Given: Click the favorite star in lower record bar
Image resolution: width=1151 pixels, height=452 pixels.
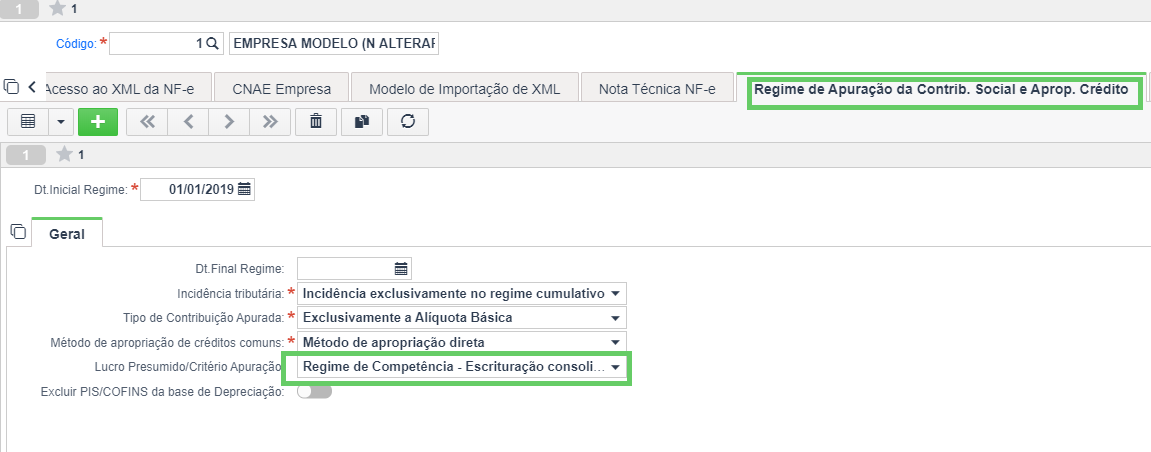Looking at the screenshot, I should click(65, 155).
